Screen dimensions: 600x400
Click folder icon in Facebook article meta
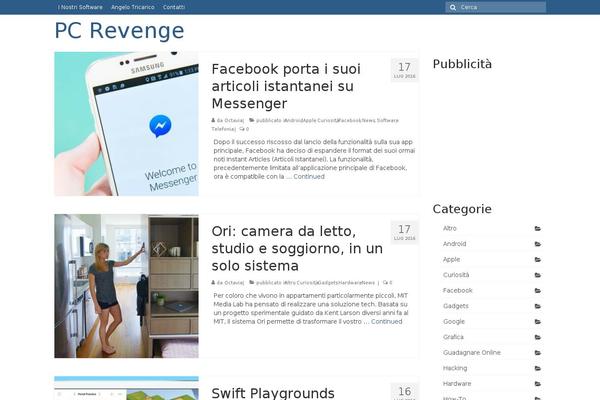(252, 120)
